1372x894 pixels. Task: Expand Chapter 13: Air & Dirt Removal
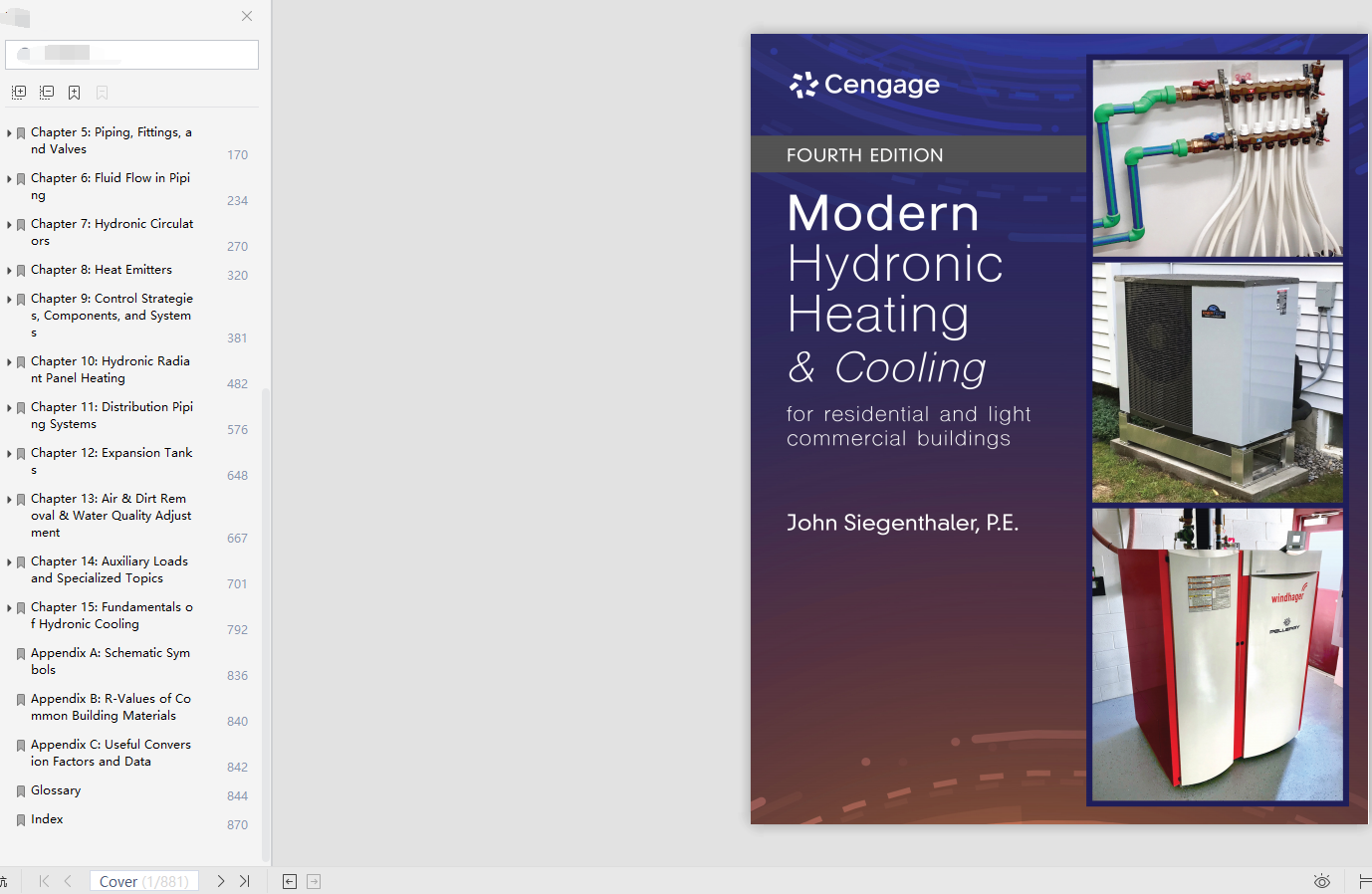coord(10,499)
